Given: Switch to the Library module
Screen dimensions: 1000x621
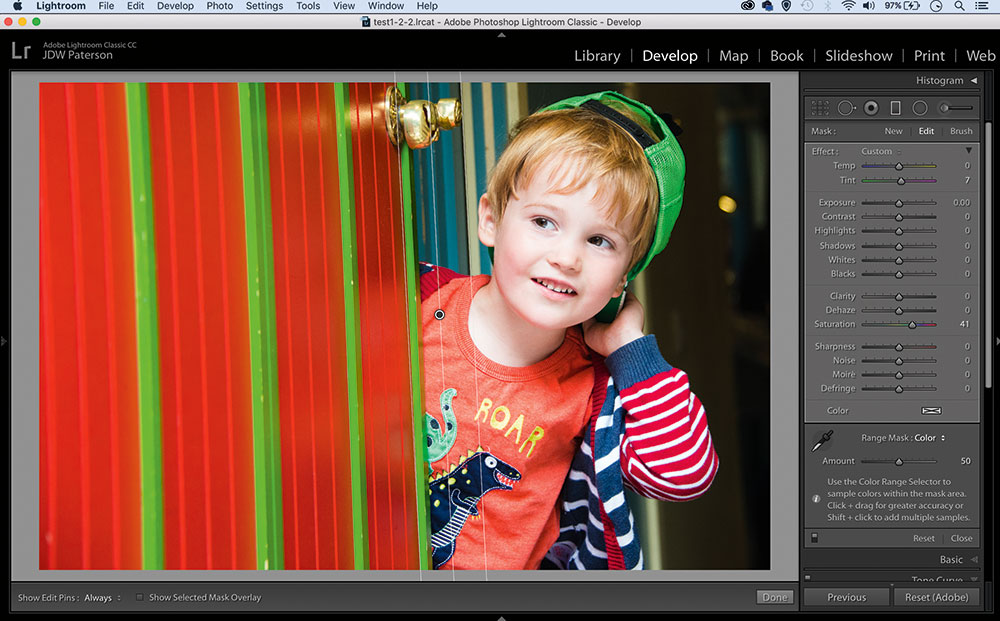Looking at the screenshot, I should pyautogui.click(x=597, y=55).
